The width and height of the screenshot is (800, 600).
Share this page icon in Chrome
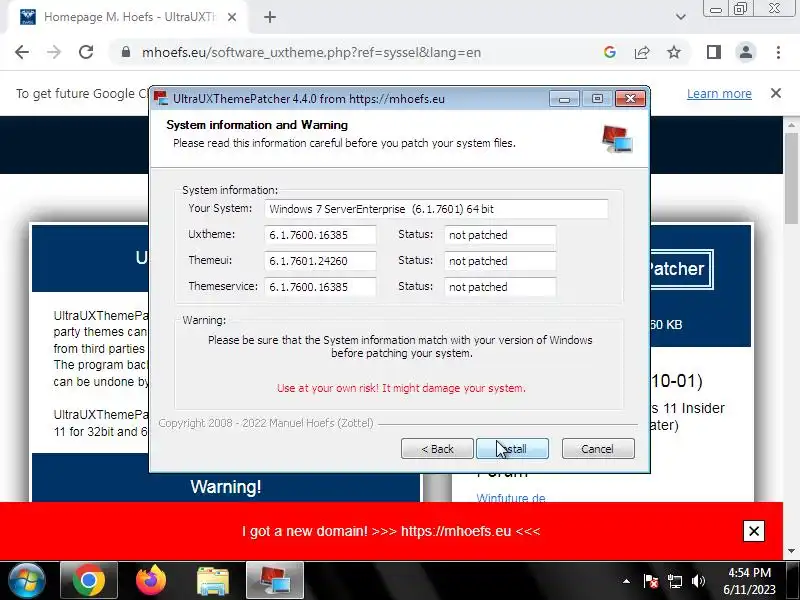[x=642, y=52]
